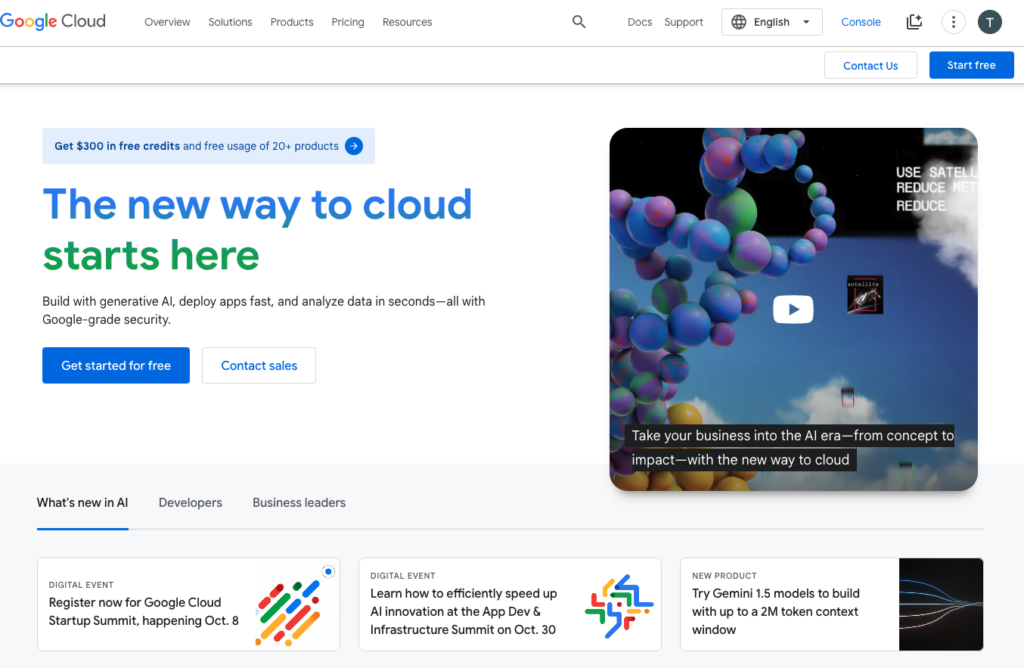Click the App Dev Summit colorful logo

pyautogui.click(x=619, y=607)
